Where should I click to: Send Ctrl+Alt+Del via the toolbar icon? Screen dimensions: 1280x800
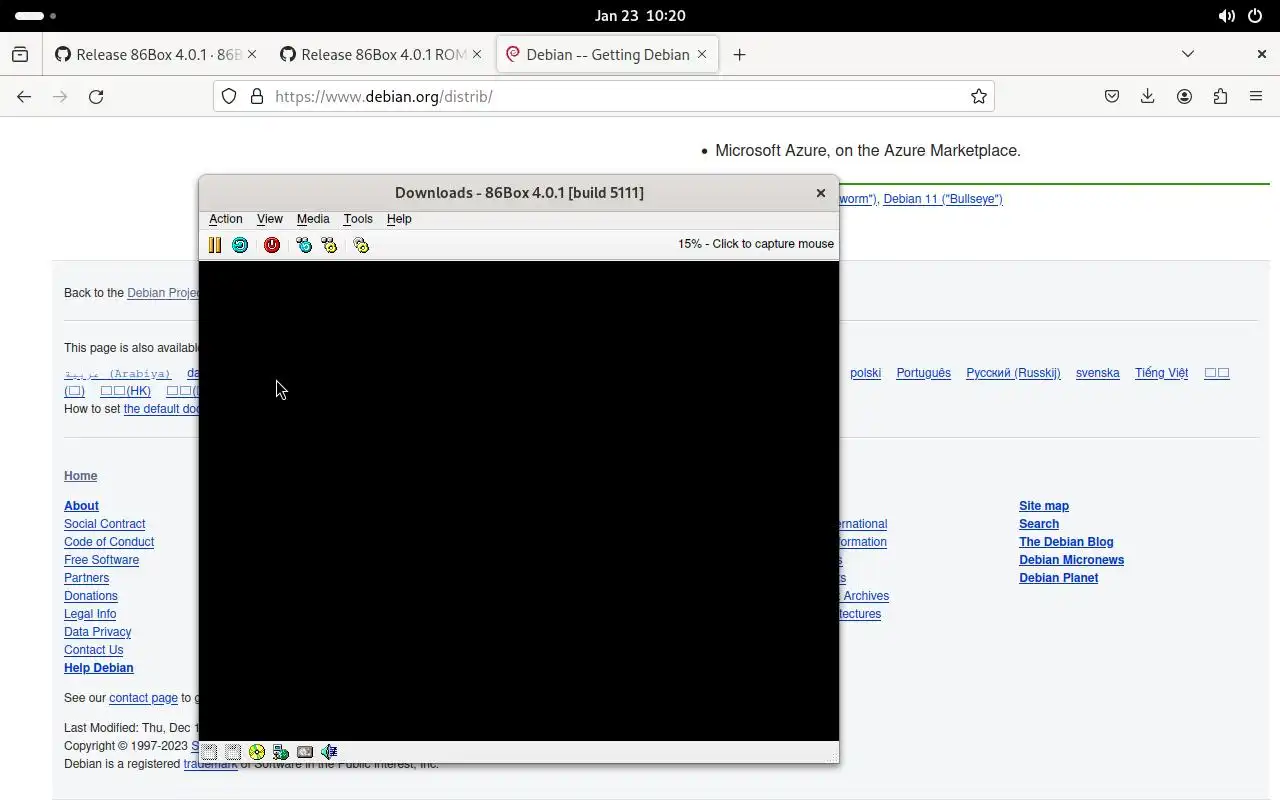[x=304, y=245]
